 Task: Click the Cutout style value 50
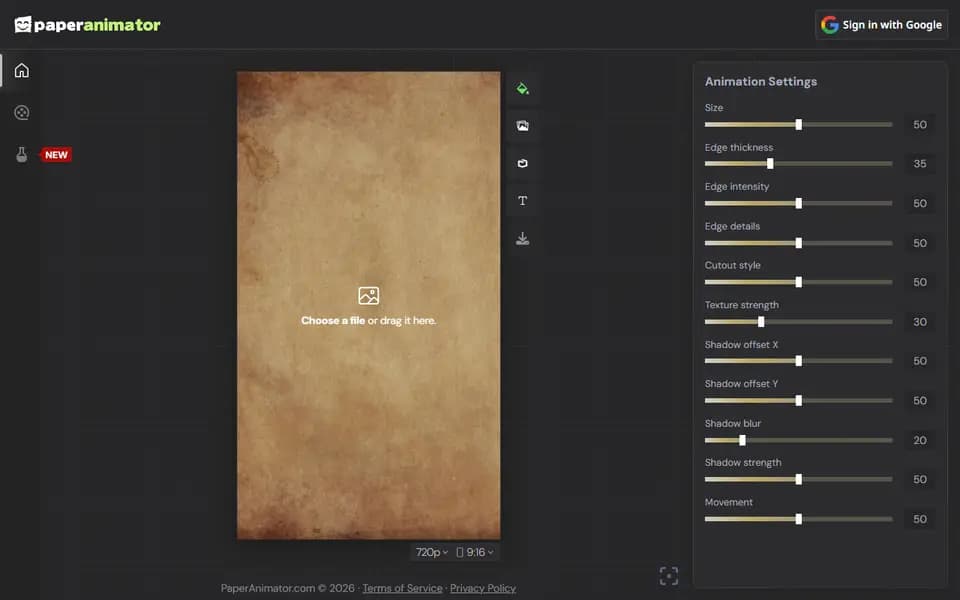(x=920, y=282)
